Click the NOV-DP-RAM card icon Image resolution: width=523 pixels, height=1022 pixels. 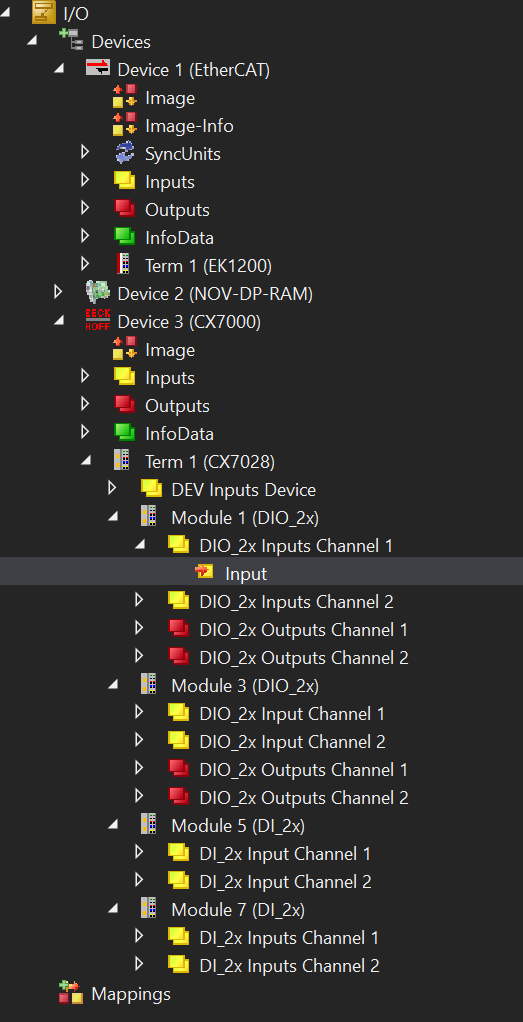(x=97, y=293)
